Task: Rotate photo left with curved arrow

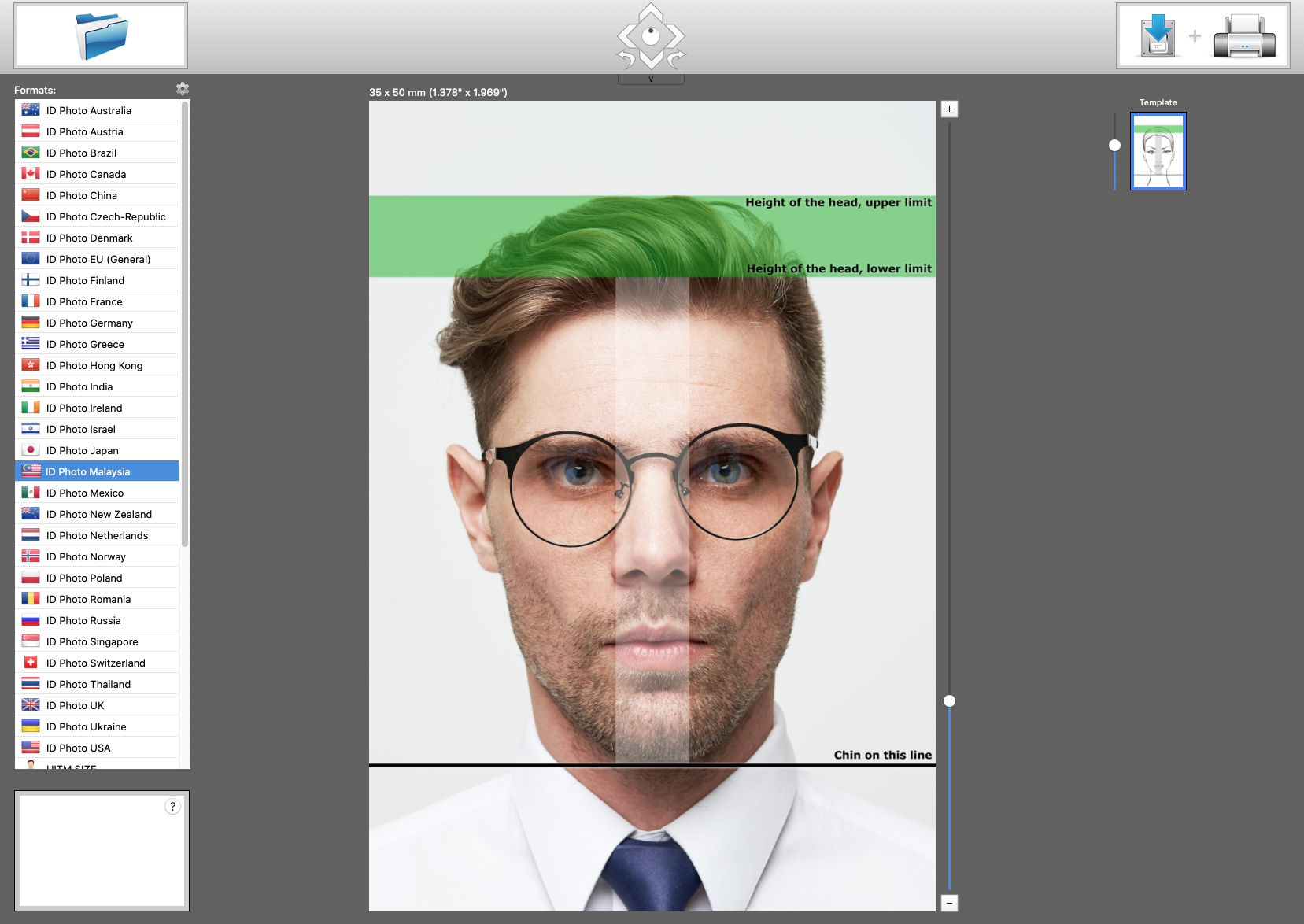Action: [626, 60]
